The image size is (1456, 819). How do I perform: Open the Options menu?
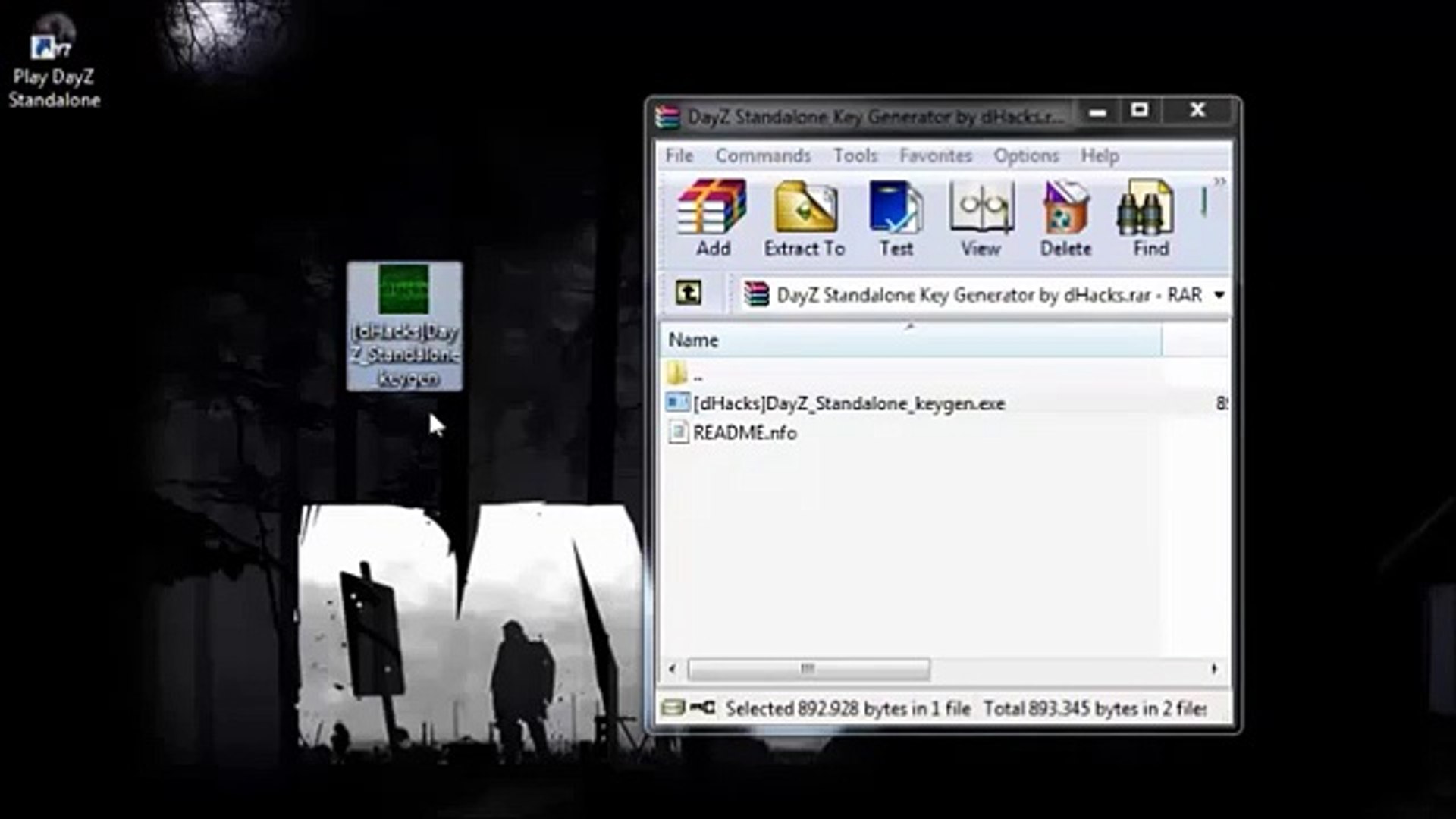(x=1025, y=155)
